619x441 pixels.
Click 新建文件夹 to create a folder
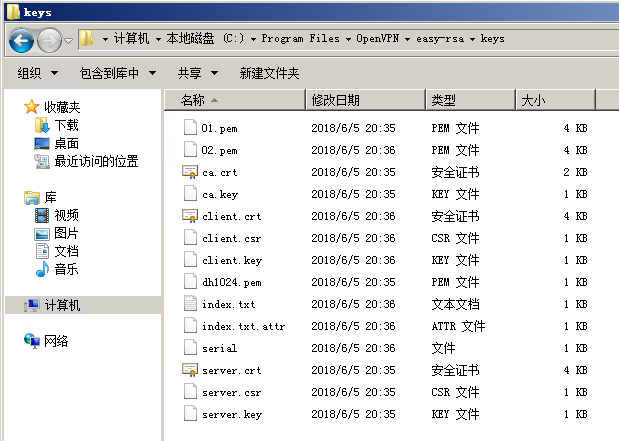pos(269,73)
